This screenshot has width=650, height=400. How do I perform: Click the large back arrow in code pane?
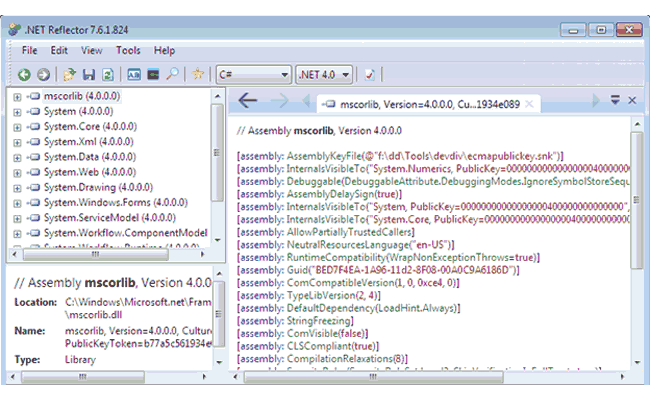point(248,101)
